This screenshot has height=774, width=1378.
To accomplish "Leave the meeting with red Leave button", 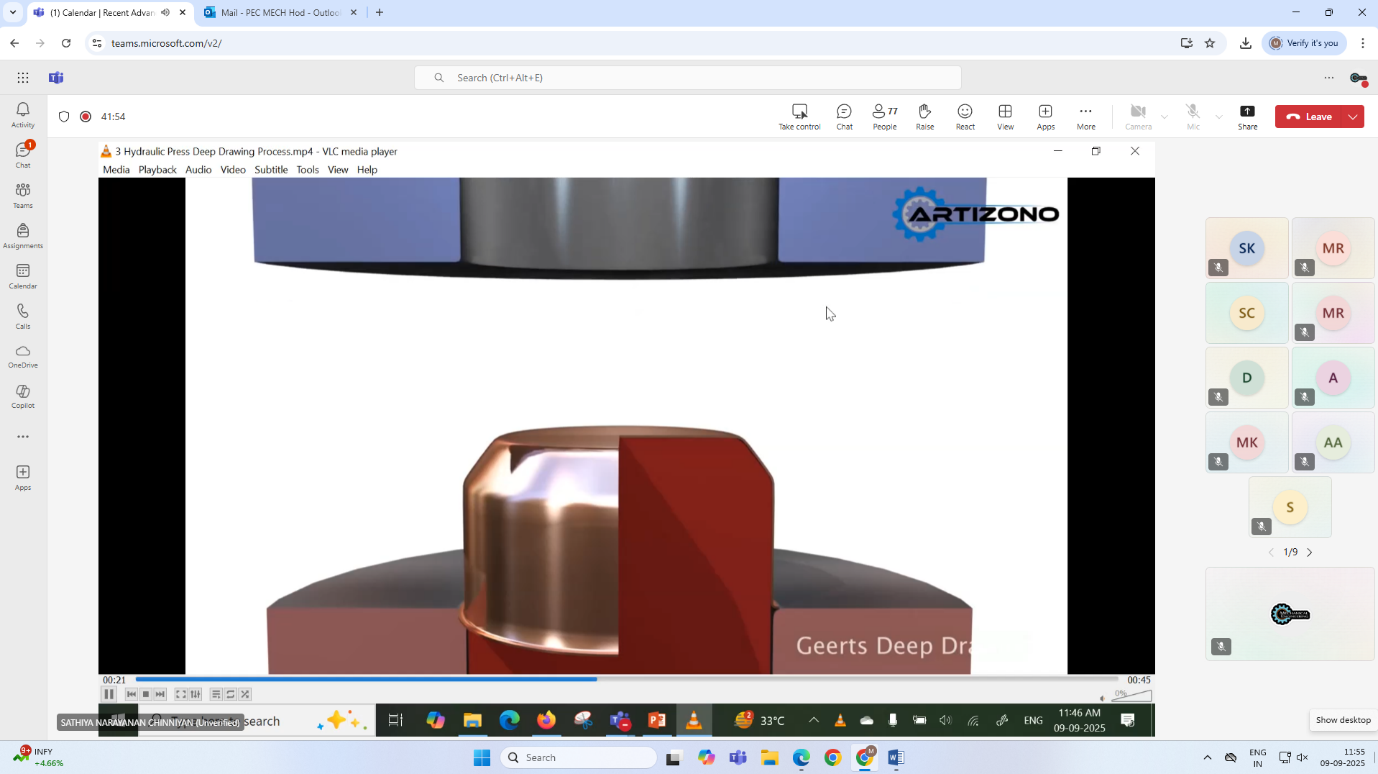I will pos(1309,116).
